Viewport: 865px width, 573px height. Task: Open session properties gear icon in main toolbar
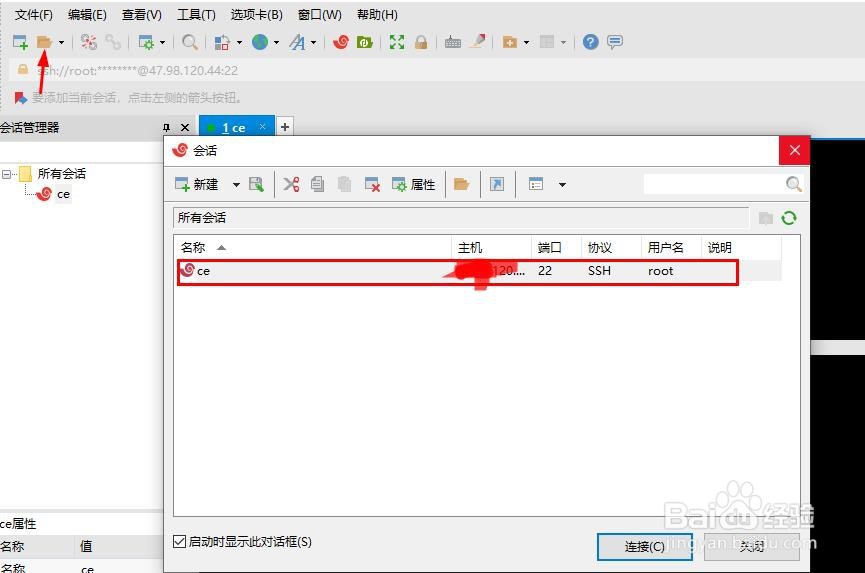point(146,42)
